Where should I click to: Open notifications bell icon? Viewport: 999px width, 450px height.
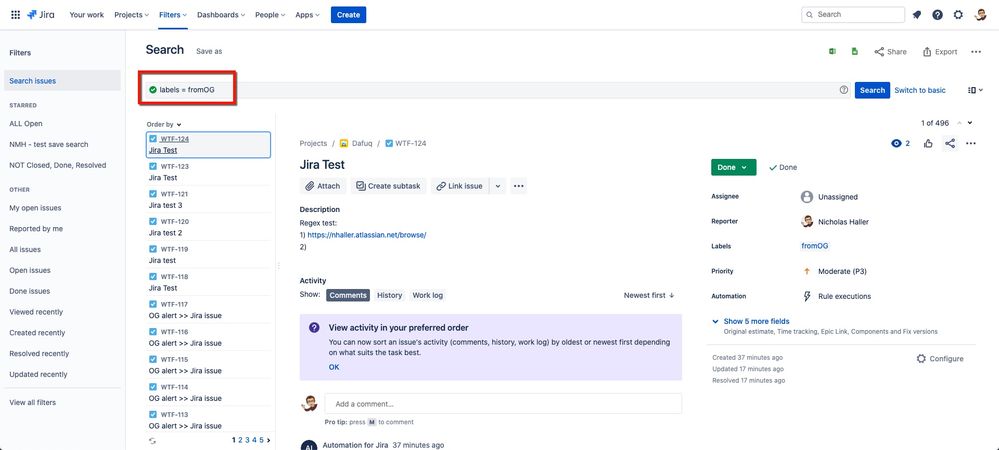click(917, 15)
